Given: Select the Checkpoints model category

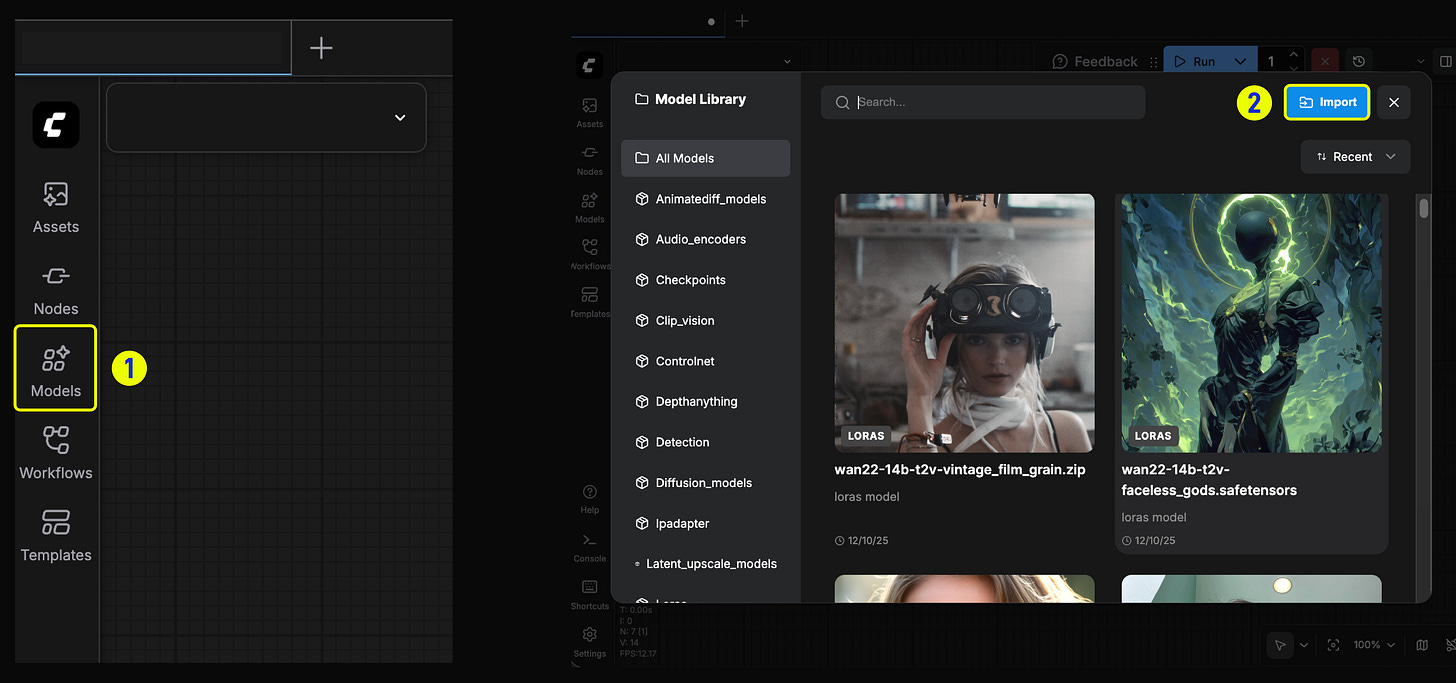Looking at the screenshot, I should pyautogui.click(x=690, y=280).
